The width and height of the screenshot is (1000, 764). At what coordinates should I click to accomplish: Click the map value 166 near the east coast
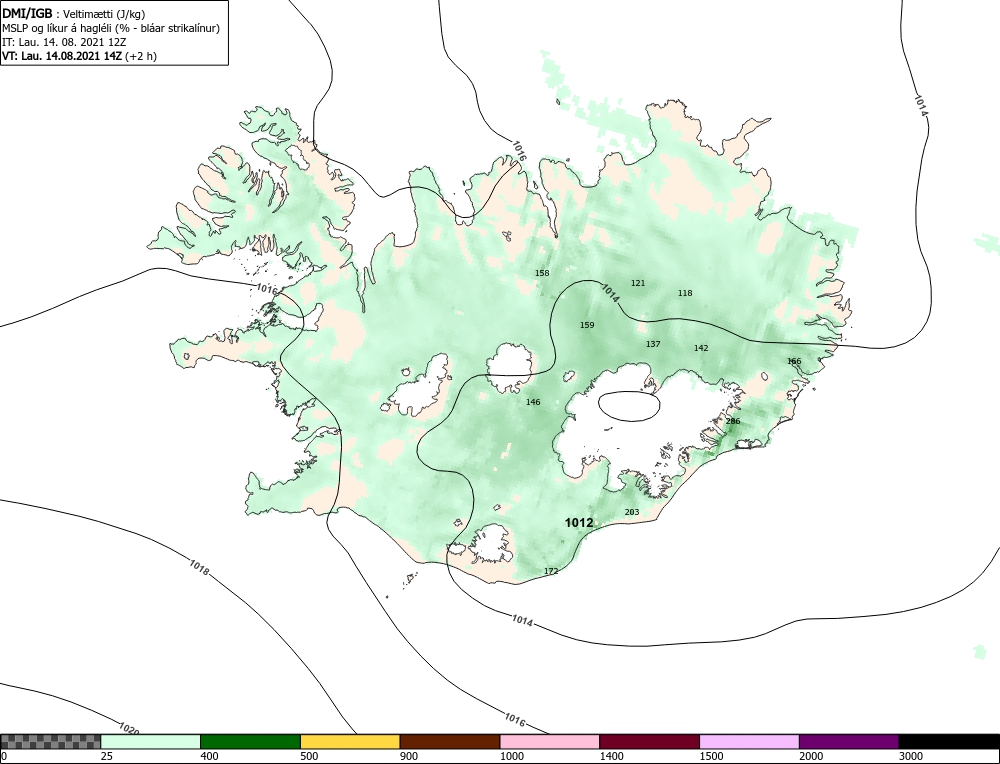click(794, 361)
